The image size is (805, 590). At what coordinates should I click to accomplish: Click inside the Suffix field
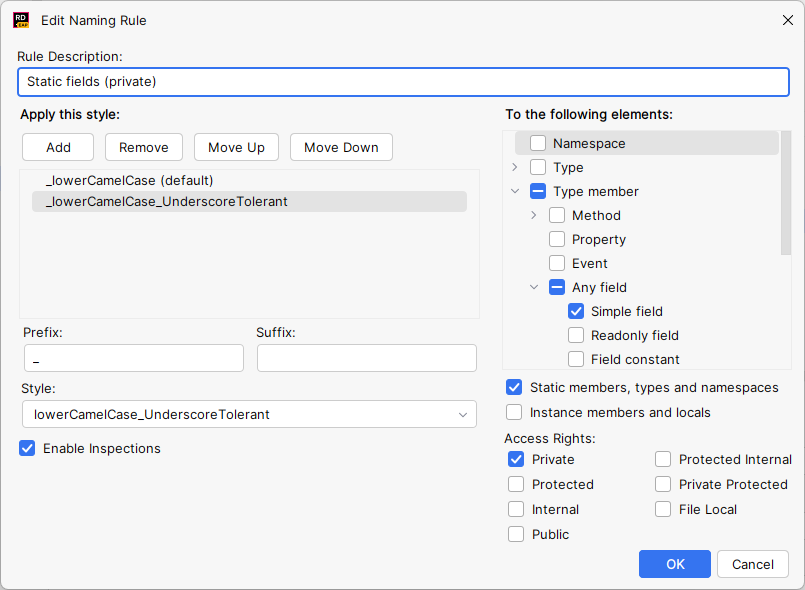pos(366,357)
